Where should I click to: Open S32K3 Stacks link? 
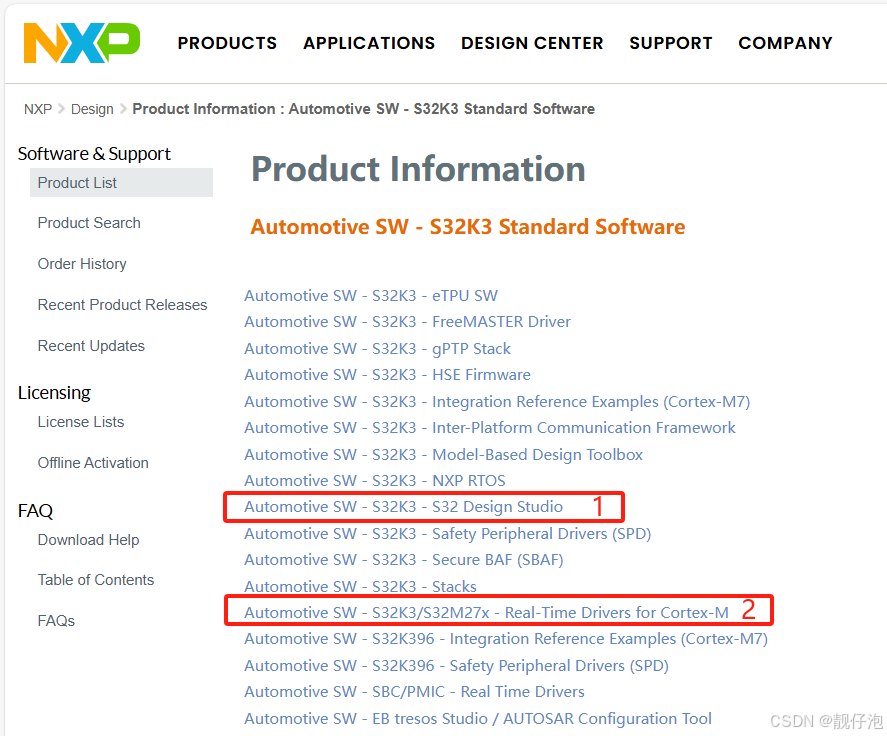(360, 586)
